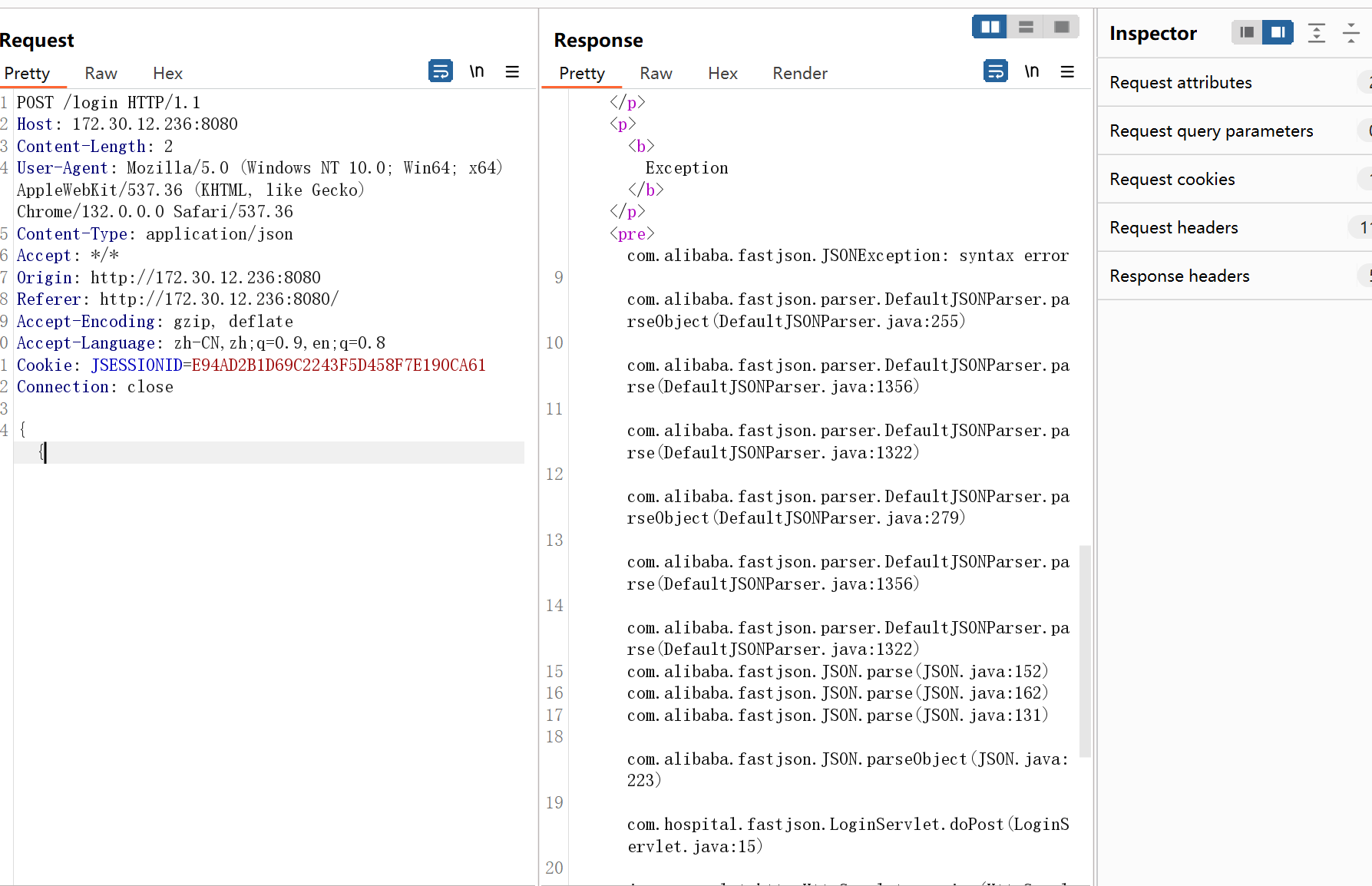Expand all Inspector sections

[x=1317, y=32]
